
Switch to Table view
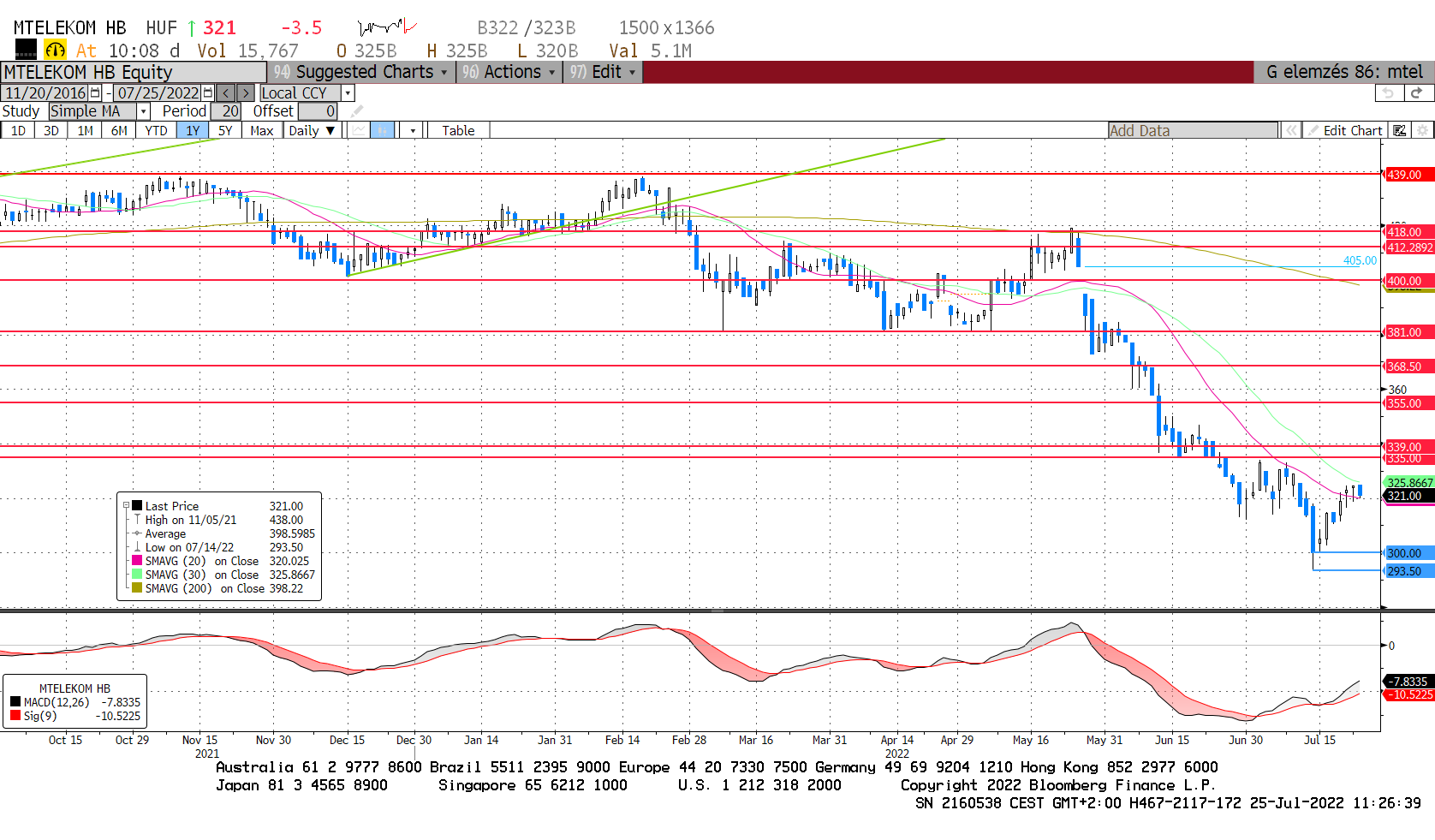point(458,130)
